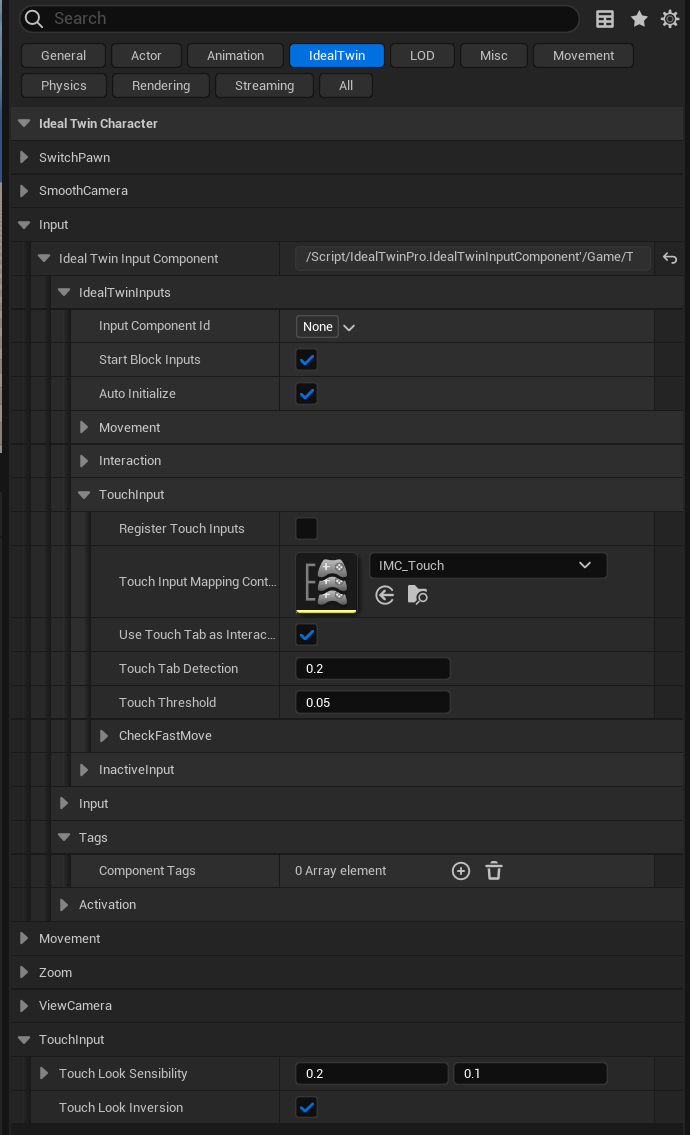The height and width of the screenshot is (1135, 690).
Task: Click the Touch Tab Detection value field
Action: click(372, 669)
